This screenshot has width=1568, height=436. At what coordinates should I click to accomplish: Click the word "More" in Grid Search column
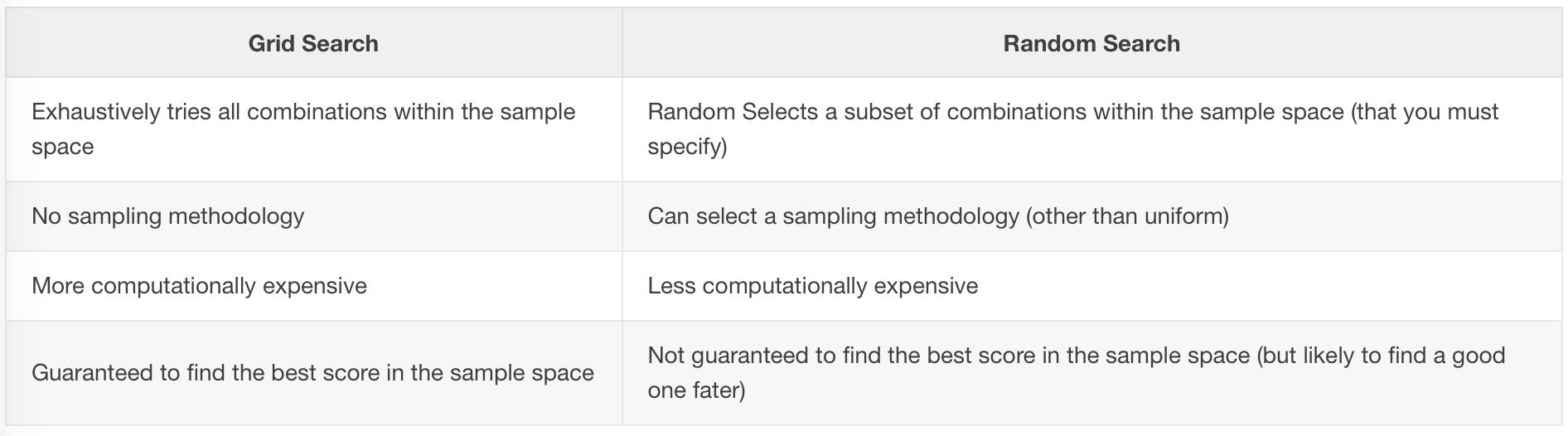pos(58,286)
